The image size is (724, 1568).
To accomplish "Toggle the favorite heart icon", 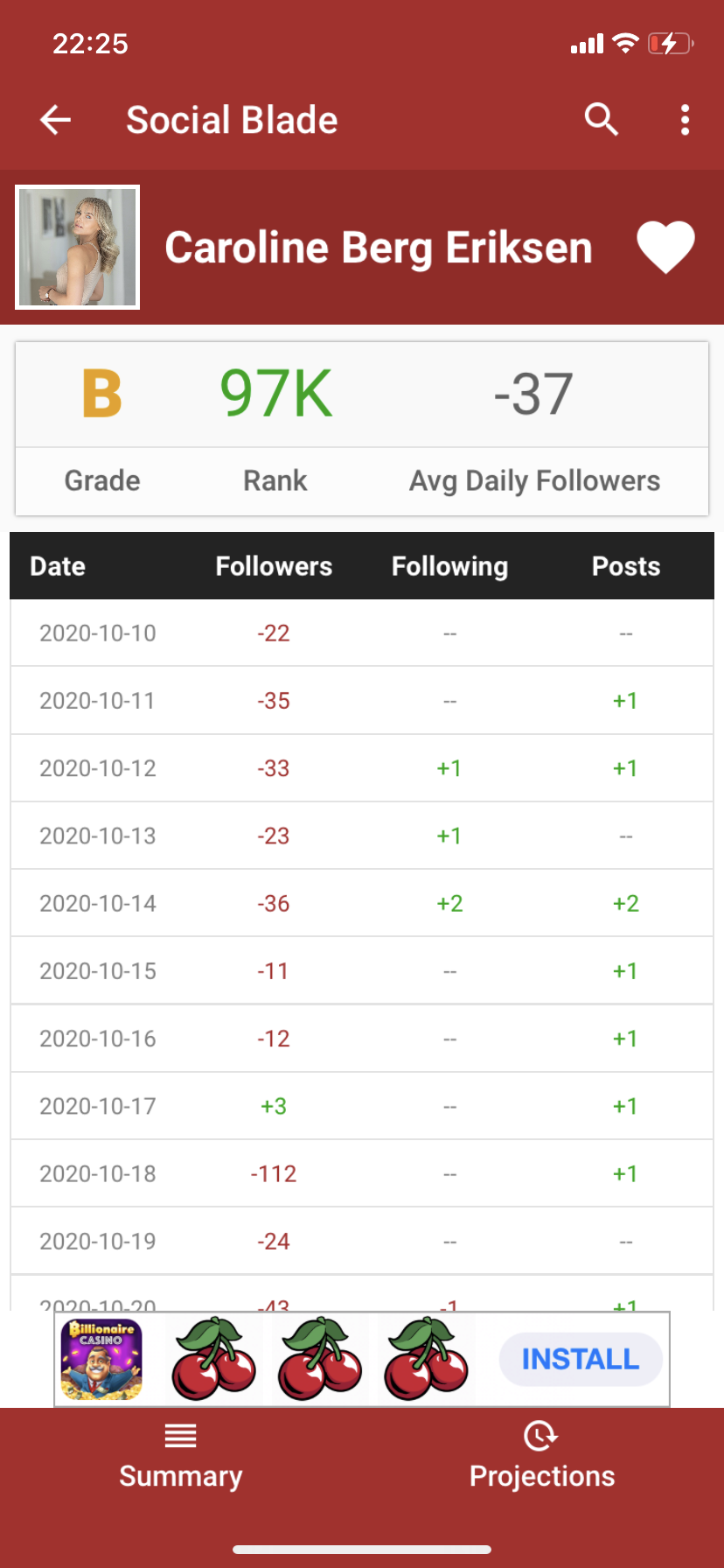I will coord(665,247).
